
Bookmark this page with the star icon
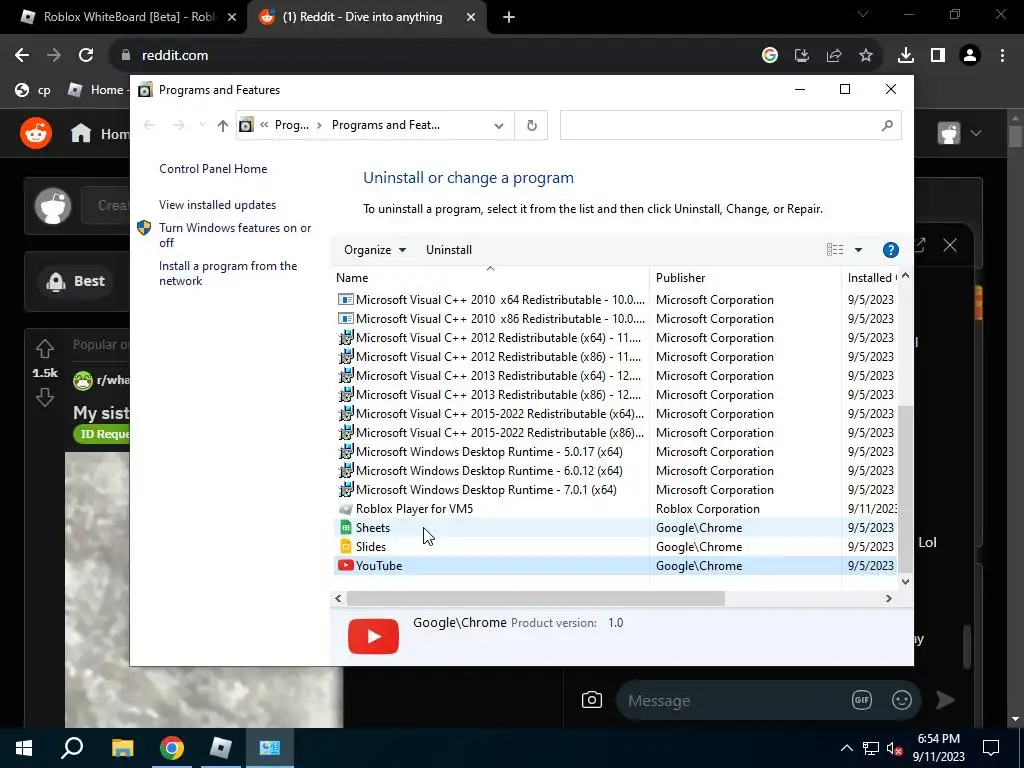pyautogui.click(x=866, y=56)
